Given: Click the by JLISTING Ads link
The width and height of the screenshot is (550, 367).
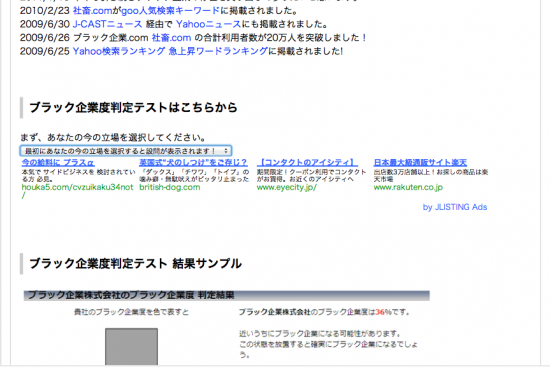Looking at the screenshot, I should click(x=455, y=207).
